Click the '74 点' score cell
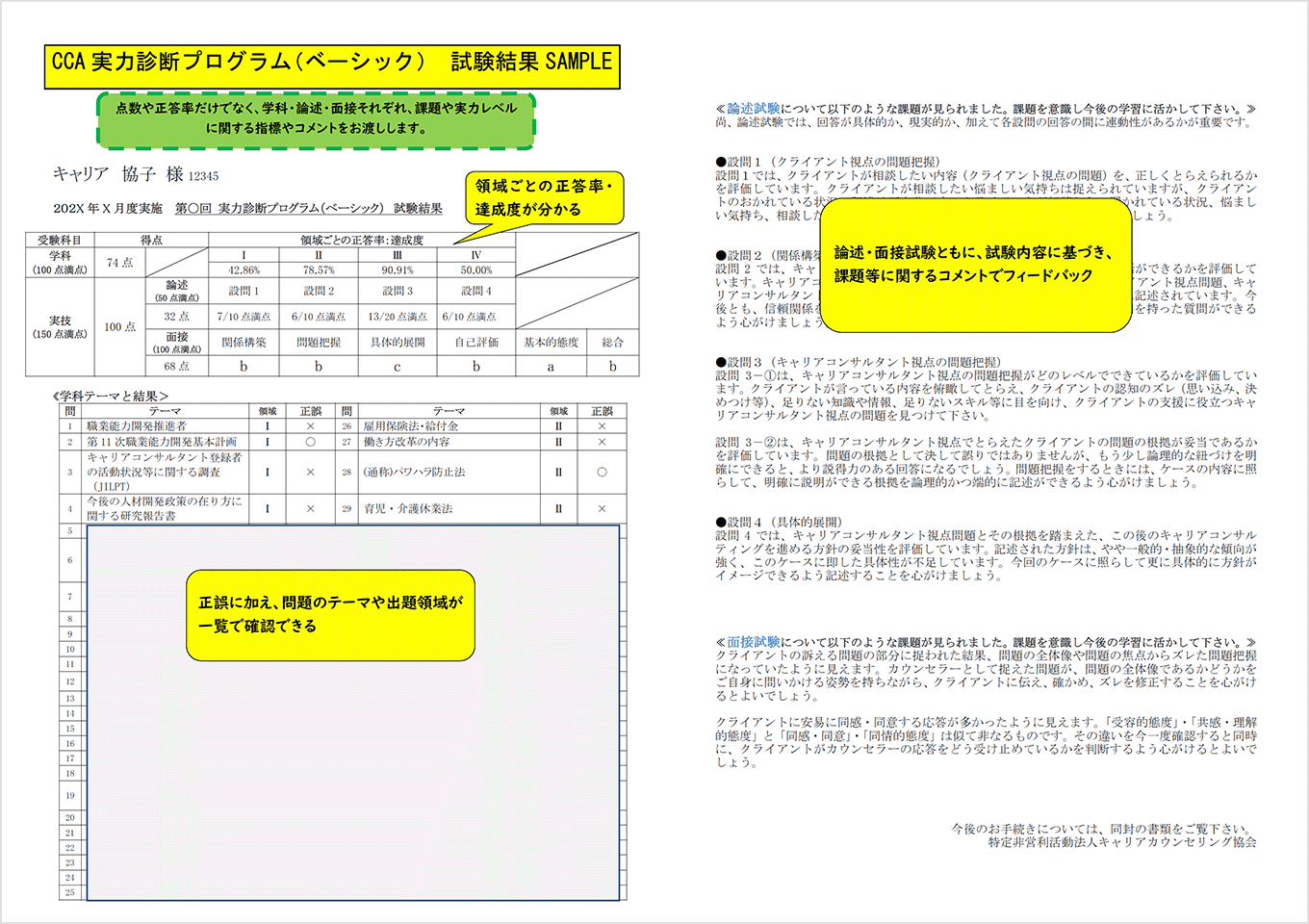 pos(119,263)
